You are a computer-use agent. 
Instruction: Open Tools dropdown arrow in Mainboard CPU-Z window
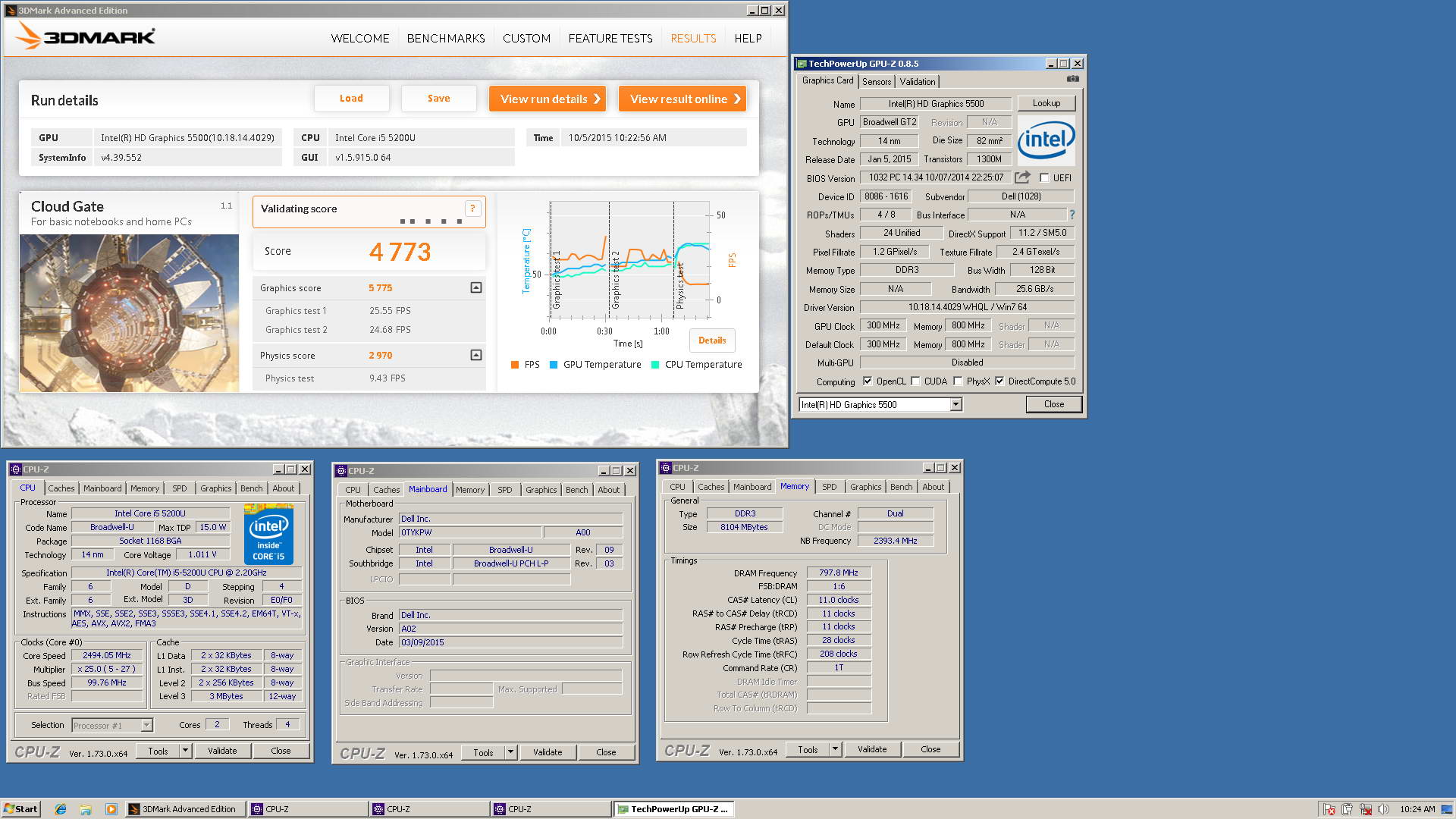510,752
